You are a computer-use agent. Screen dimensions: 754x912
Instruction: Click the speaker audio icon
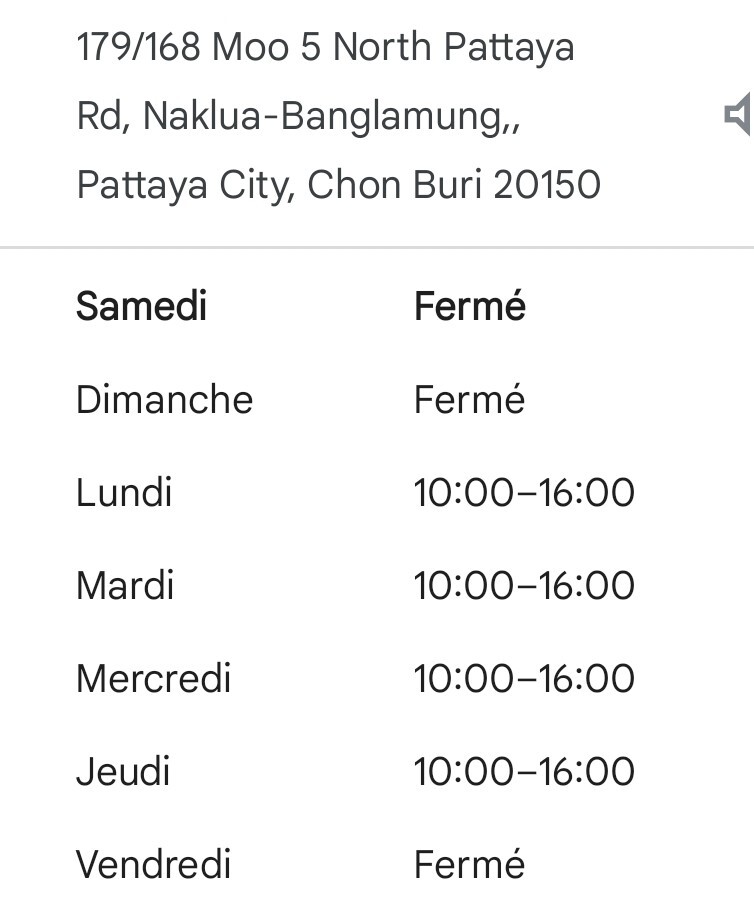tap(738, 115)
